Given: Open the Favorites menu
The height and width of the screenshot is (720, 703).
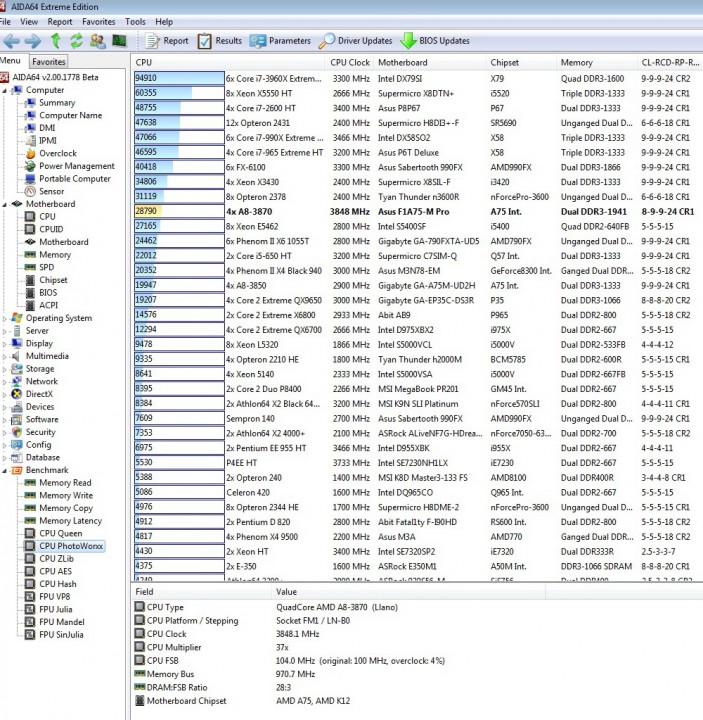Looking at the screenshot, I should [x=99, y=22].
